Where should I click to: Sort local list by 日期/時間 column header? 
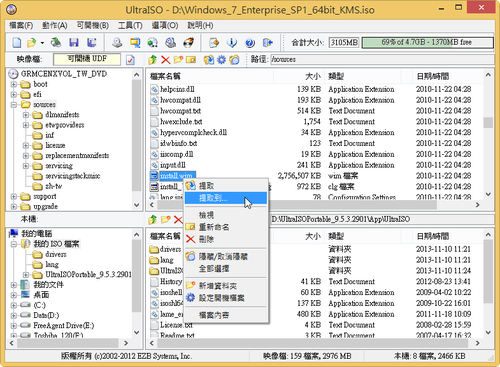point(447,236)
